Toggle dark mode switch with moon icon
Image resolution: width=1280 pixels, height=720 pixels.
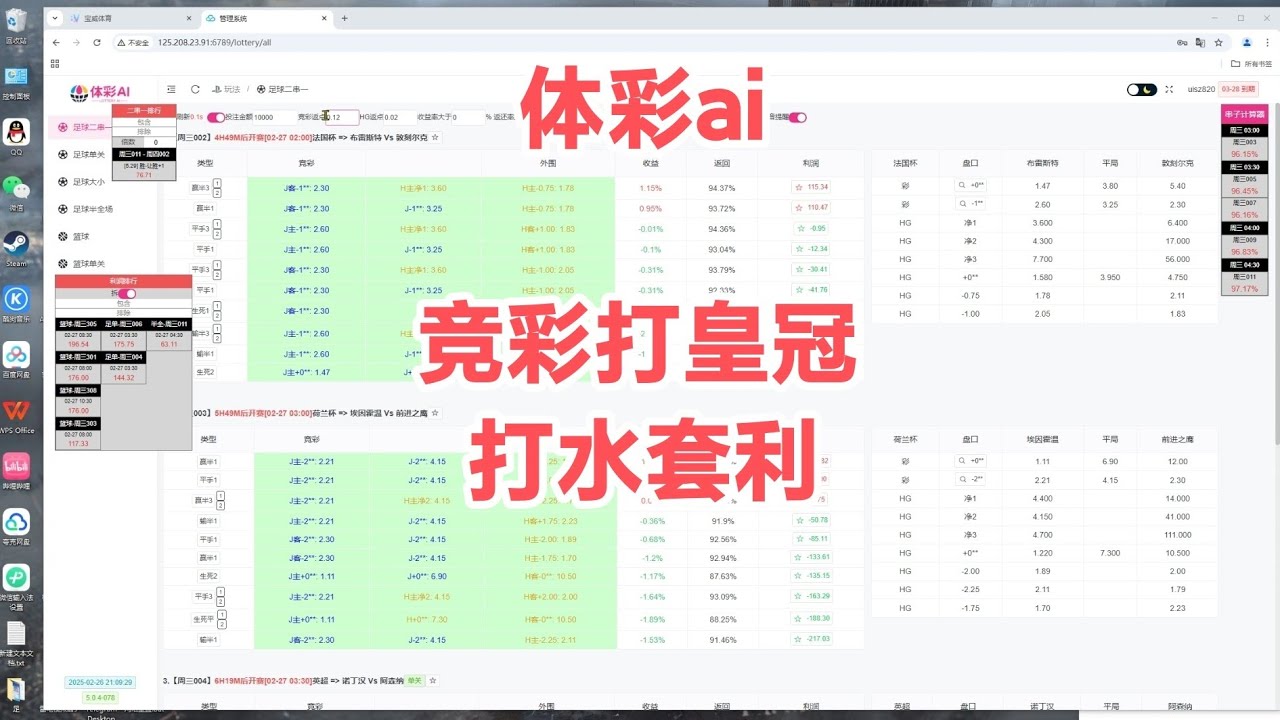coord(1141,89)
